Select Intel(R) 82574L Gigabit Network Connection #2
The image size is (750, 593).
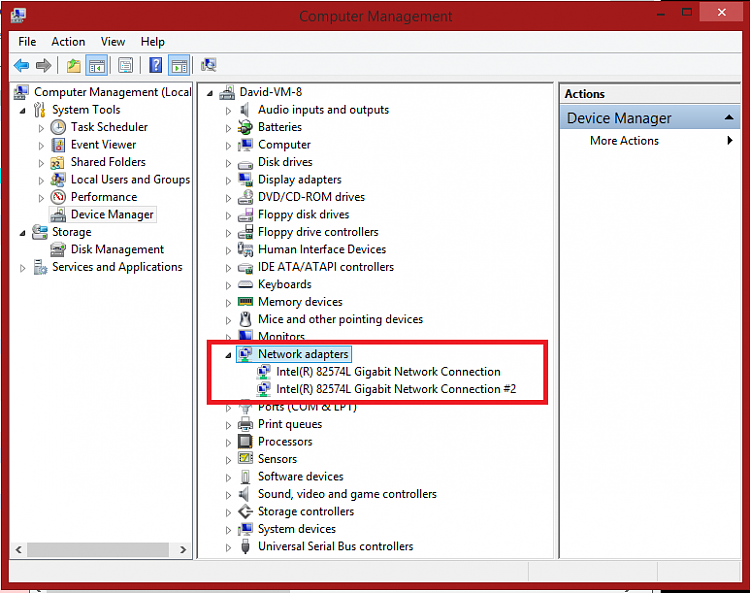coord(396,389)
